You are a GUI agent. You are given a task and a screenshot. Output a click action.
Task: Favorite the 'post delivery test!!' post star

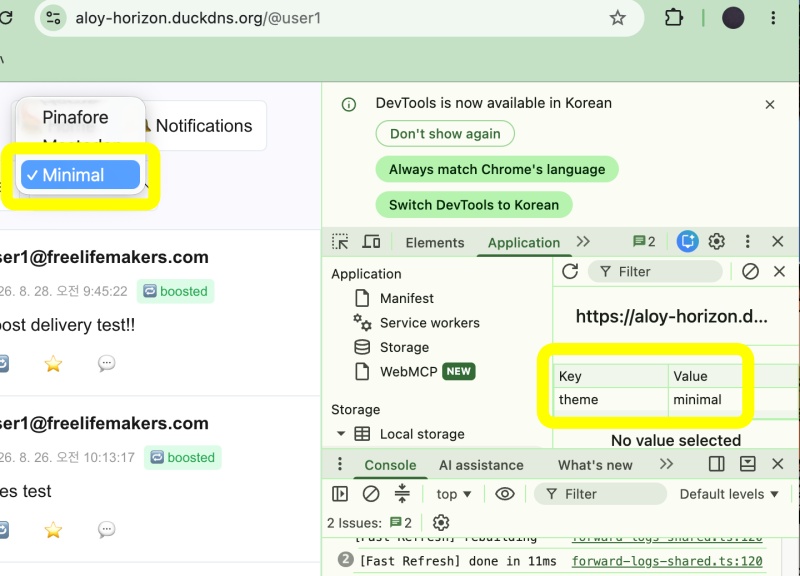pos(53,364)
